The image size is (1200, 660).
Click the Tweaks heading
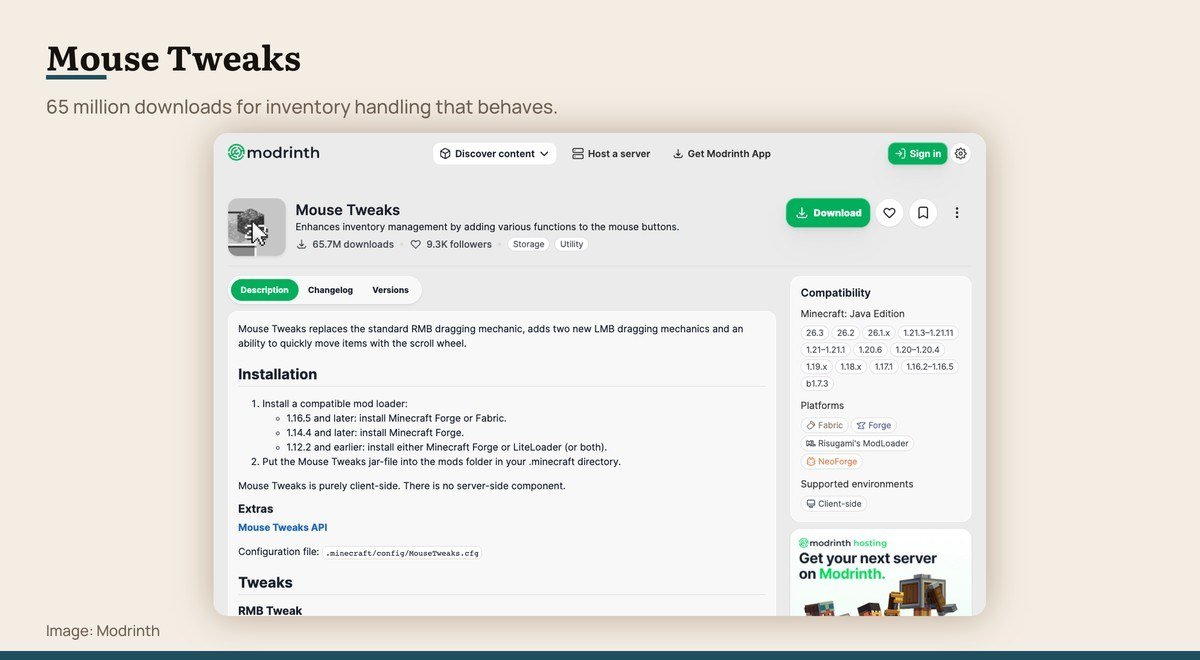tap(265, 582)
